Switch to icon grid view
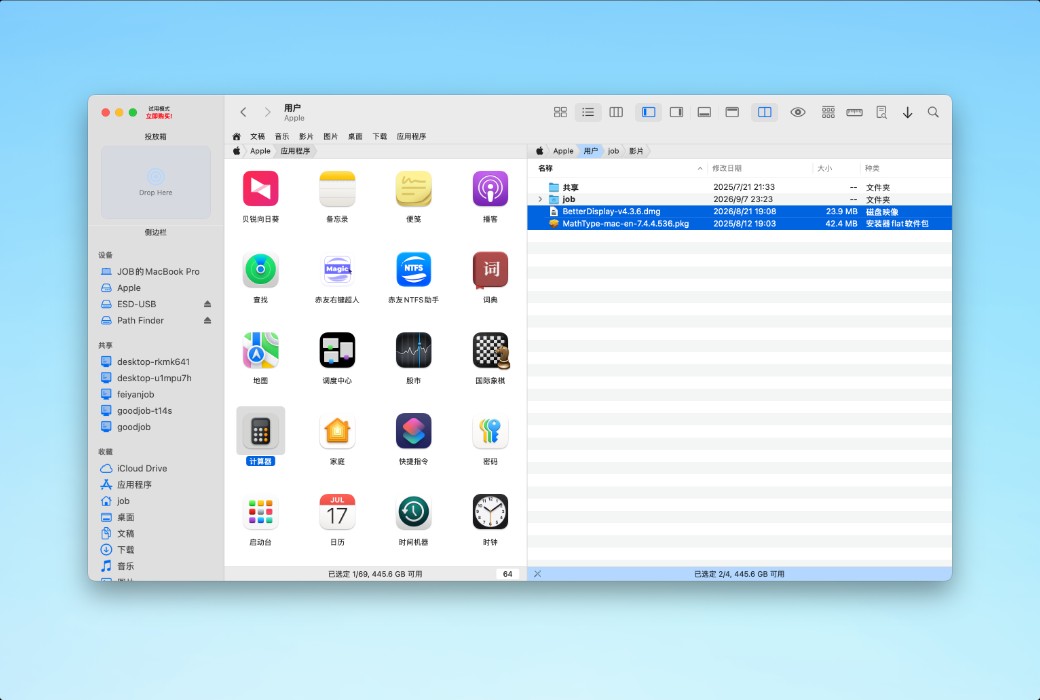1040x700 pixels. pyautogui.click(x=560, y=112)
